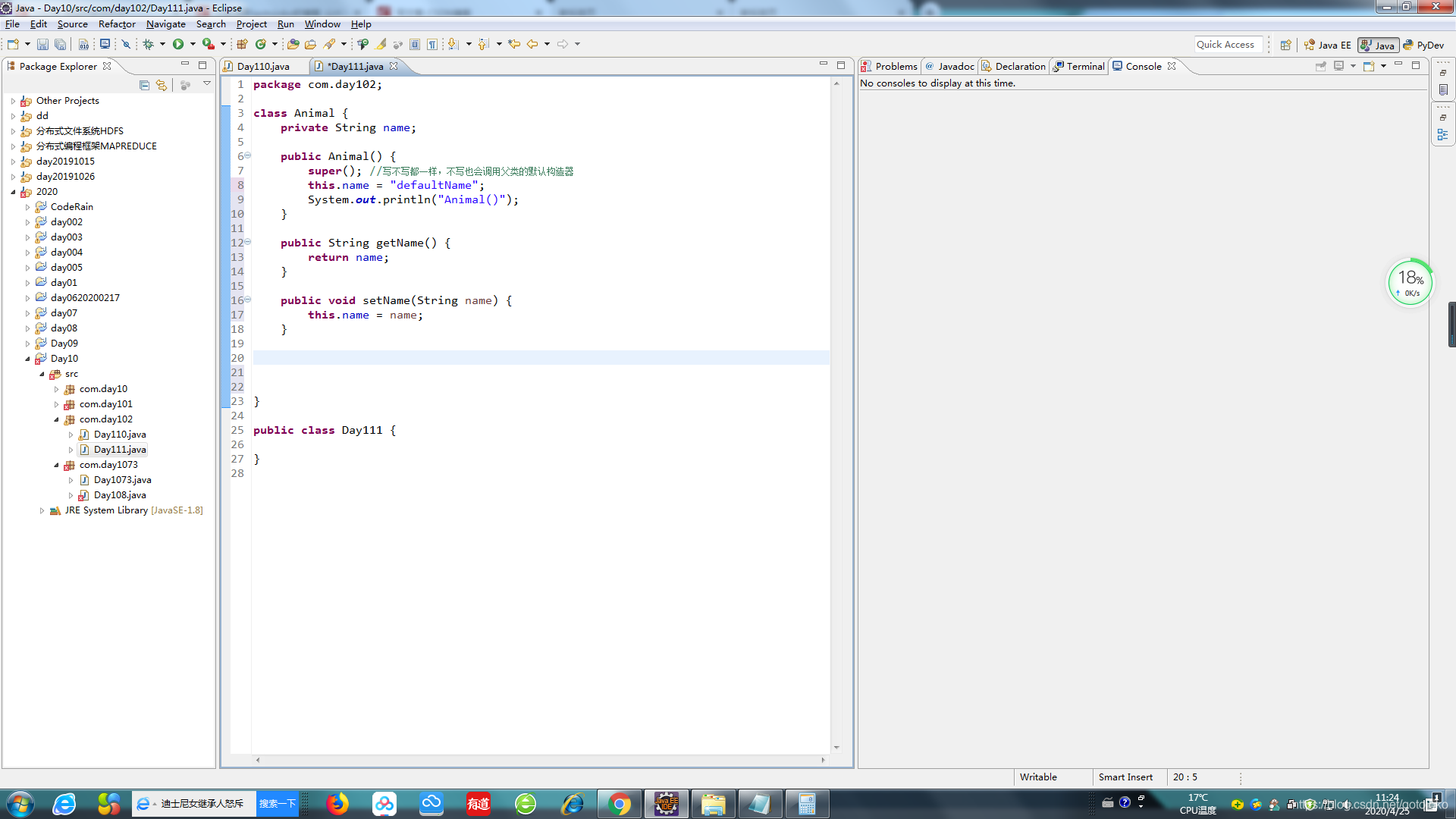Select the Javadoc panel tab

[x=951, y=65]
